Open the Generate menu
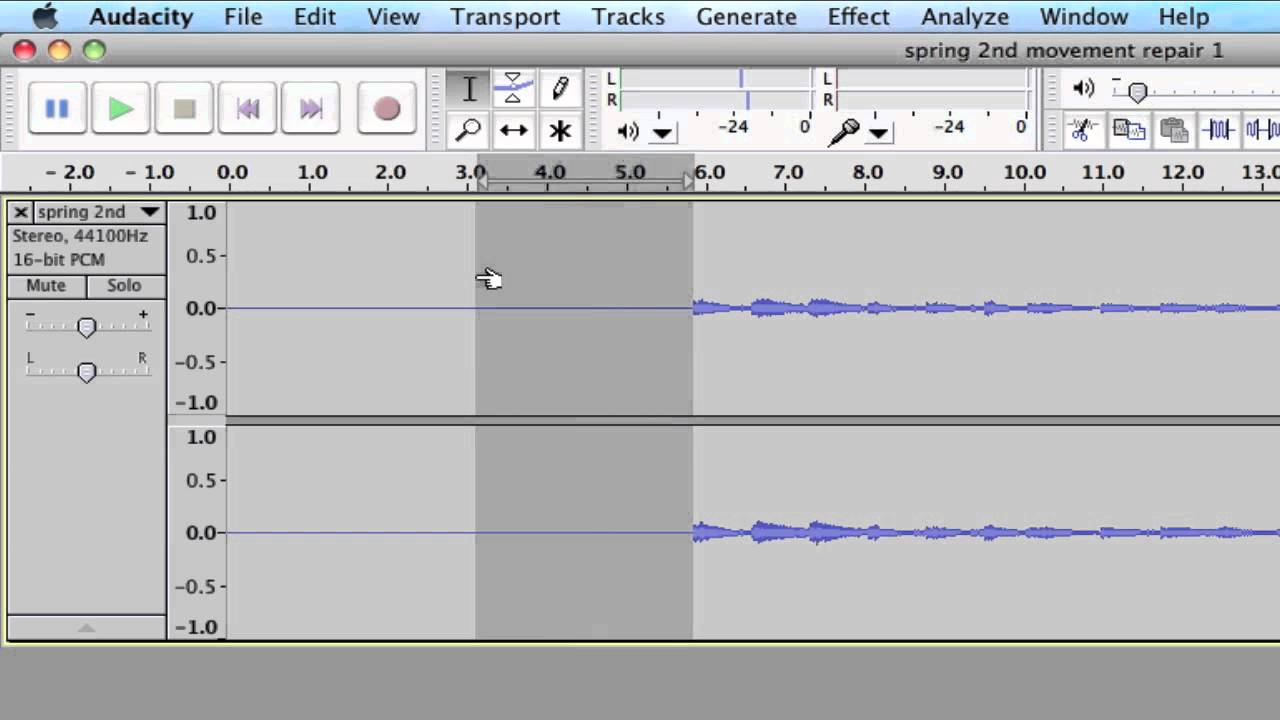The width and height of the screenshot is (1280, 720). coord(746,17)
